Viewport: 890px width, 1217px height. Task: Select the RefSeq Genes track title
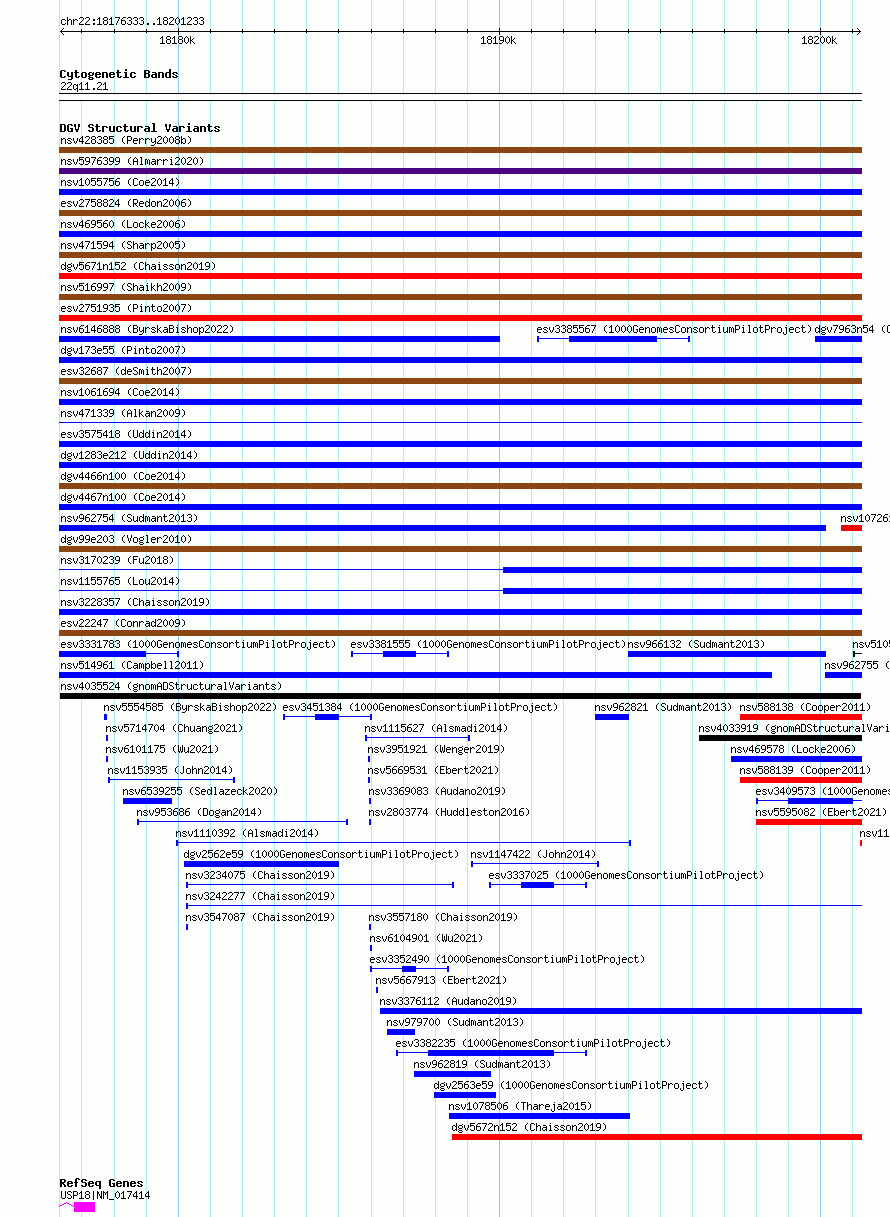[101, 1183]
